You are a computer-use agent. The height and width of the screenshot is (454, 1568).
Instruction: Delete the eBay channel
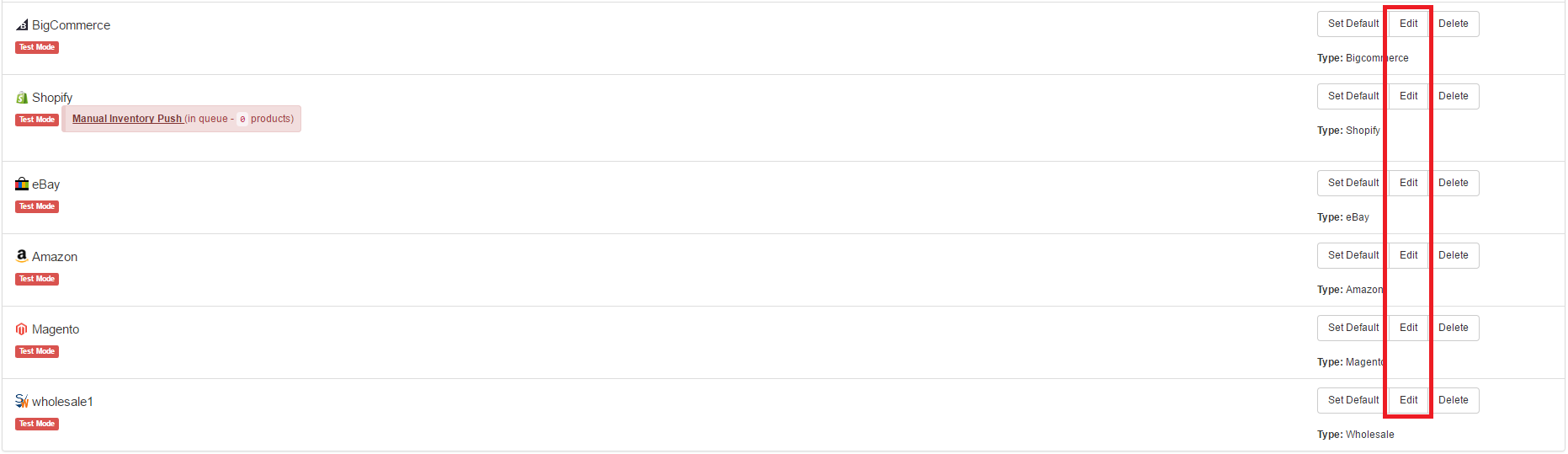tap(1453, 183)
